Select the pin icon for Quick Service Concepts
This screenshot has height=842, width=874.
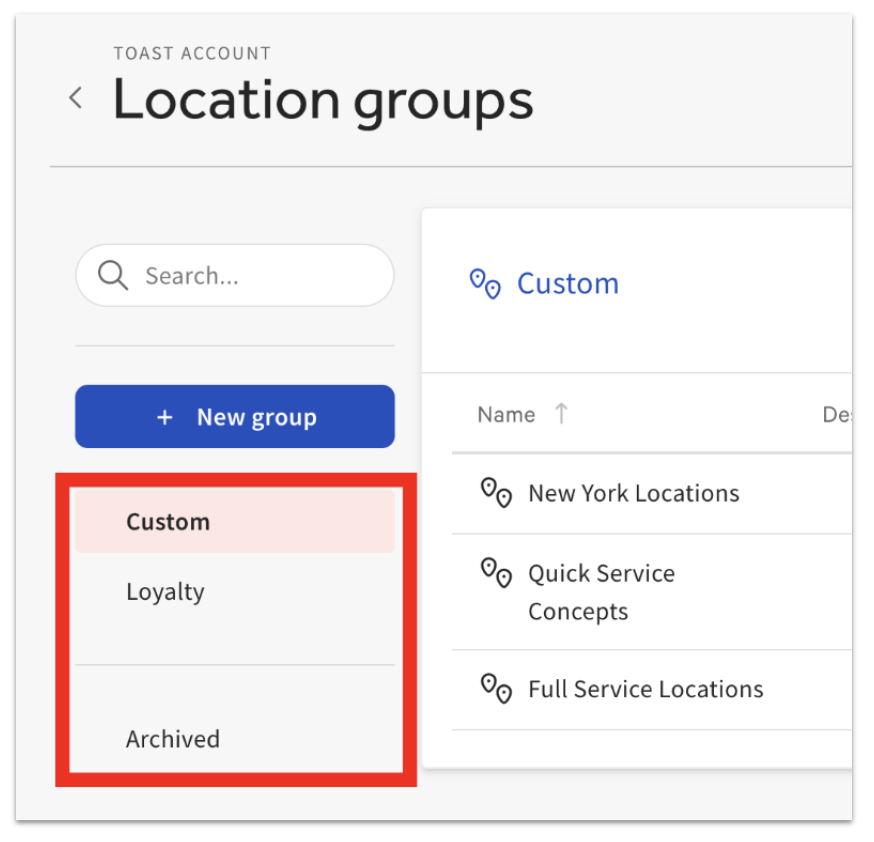click(496, 574)
